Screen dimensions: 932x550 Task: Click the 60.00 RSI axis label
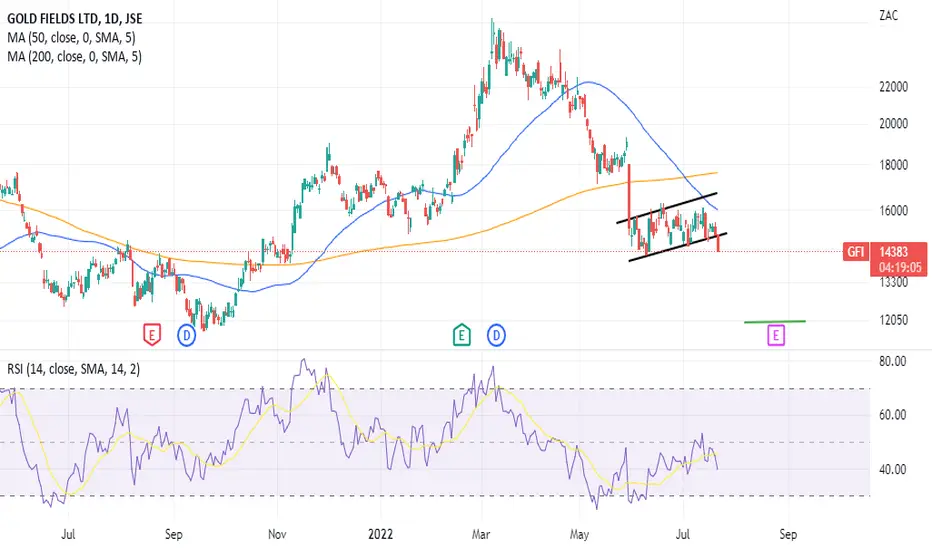(x=892, y=414)
